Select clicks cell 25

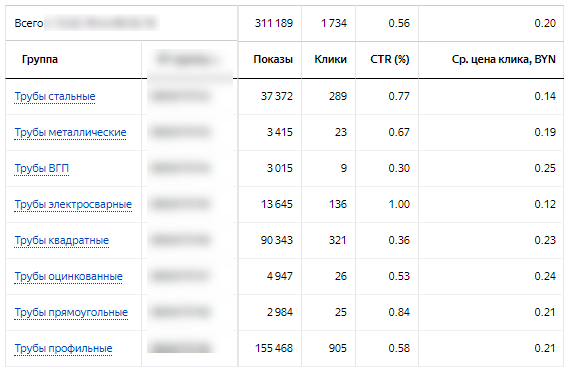point(341,313)
